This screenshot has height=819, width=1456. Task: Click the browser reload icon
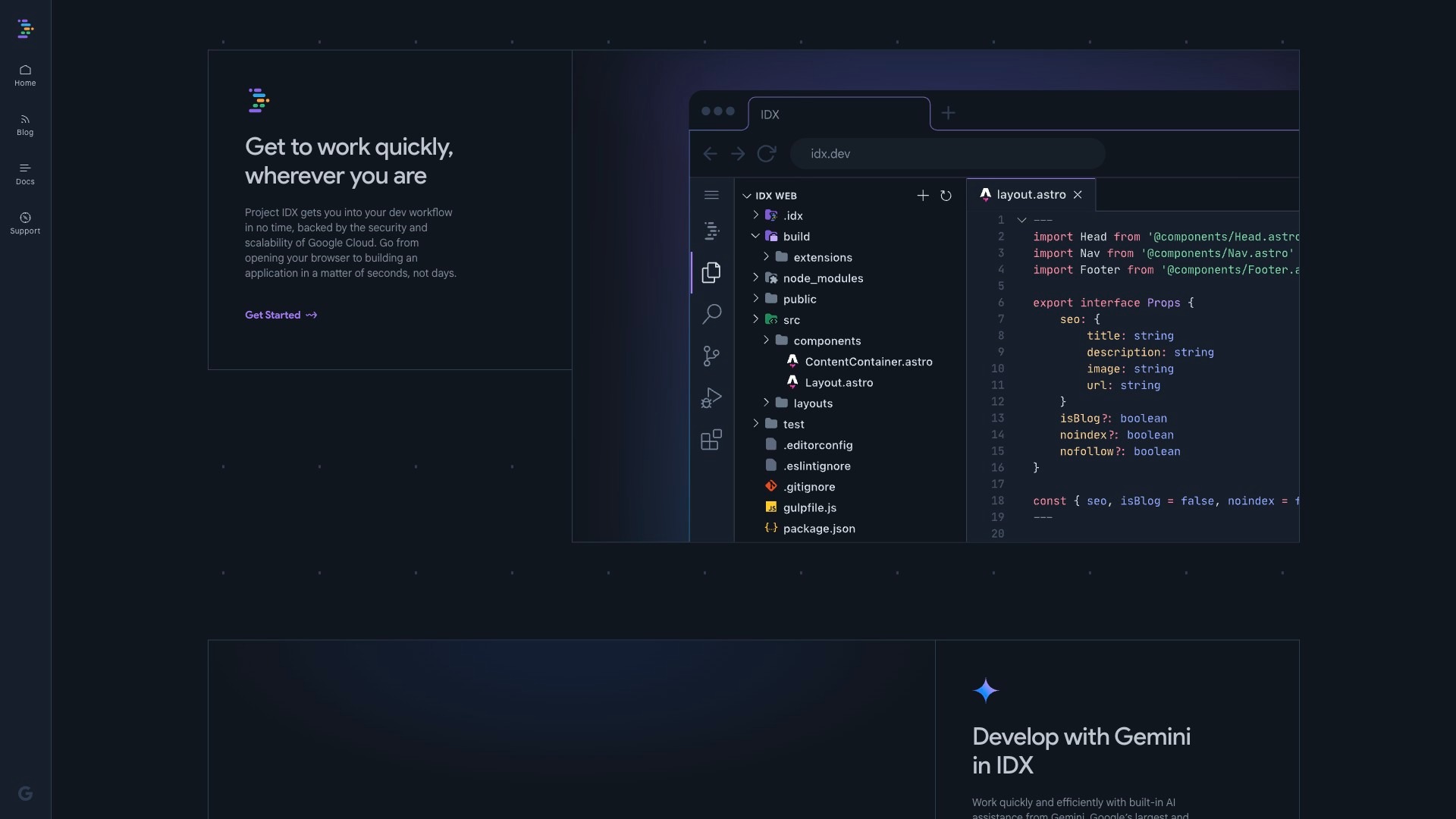pyautogui.click(x=766, y=154)
